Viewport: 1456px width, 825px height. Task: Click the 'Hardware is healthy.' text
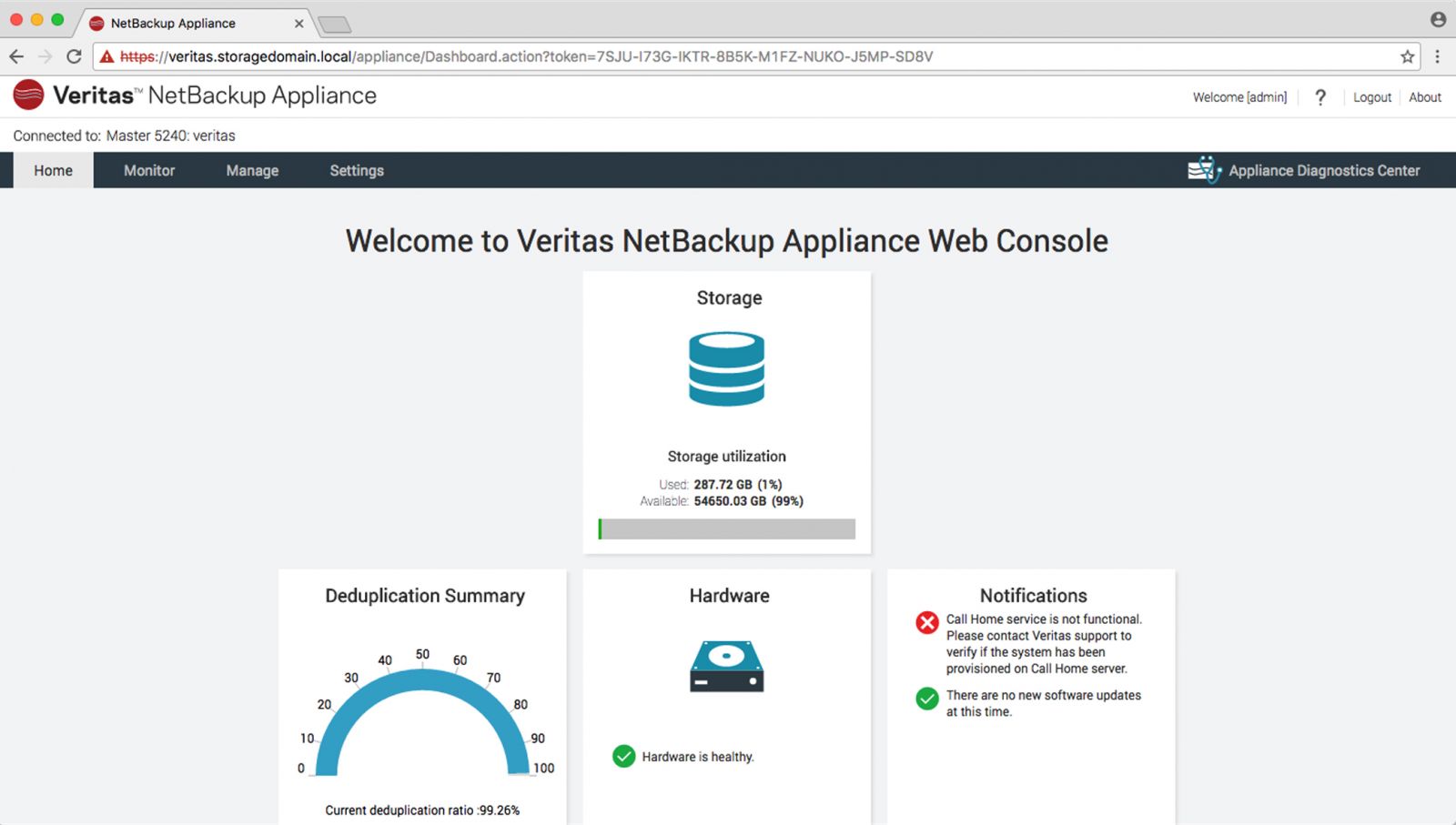698,757
